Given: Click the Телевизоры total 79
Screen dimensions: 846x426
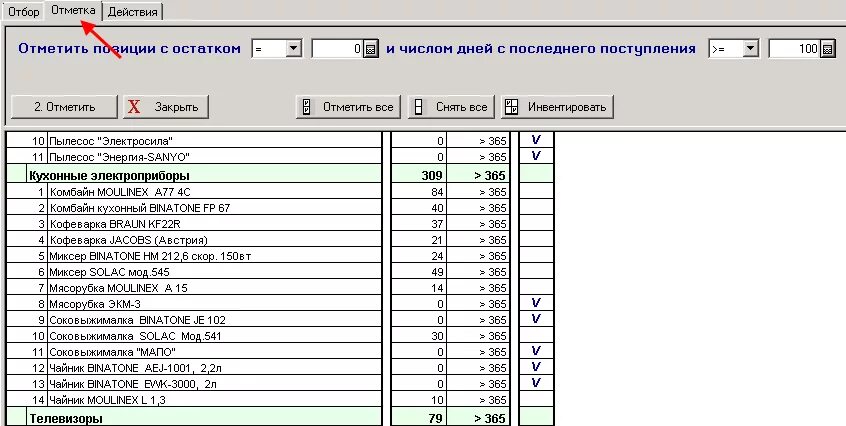Looking at the screenshot, I should (x=435, y=418).
